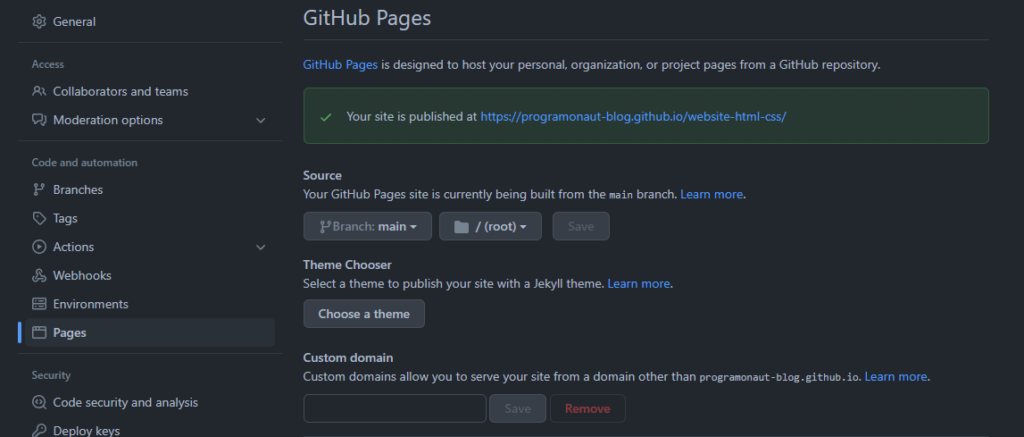
Task: Open Moderation options in the sidebar
Action: [x=107, y=120]
